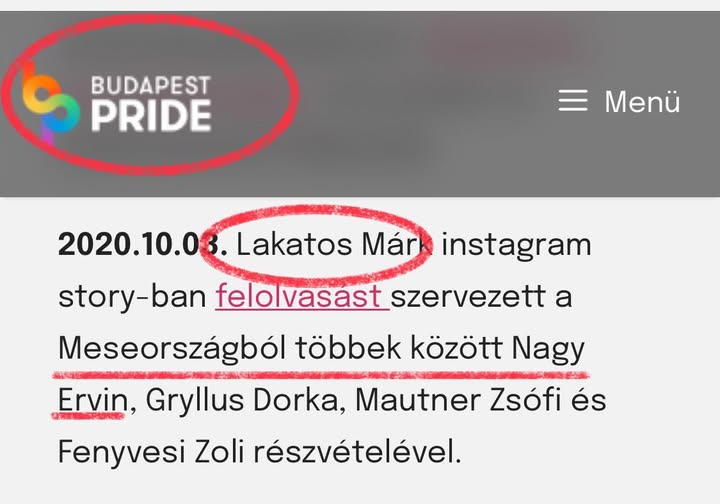The image size is (720, 504).
Task: Click the name Fenyvesi Zoli
Action: click(151, 454)
